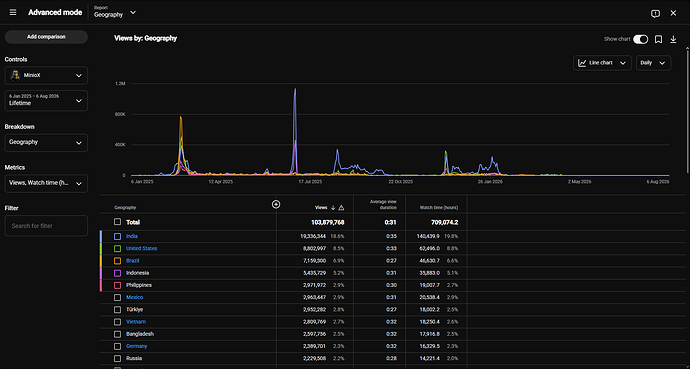The image size is (690, 369).
Task: Uncheck the Philippines row checkbox
Action: coord(117,285)
